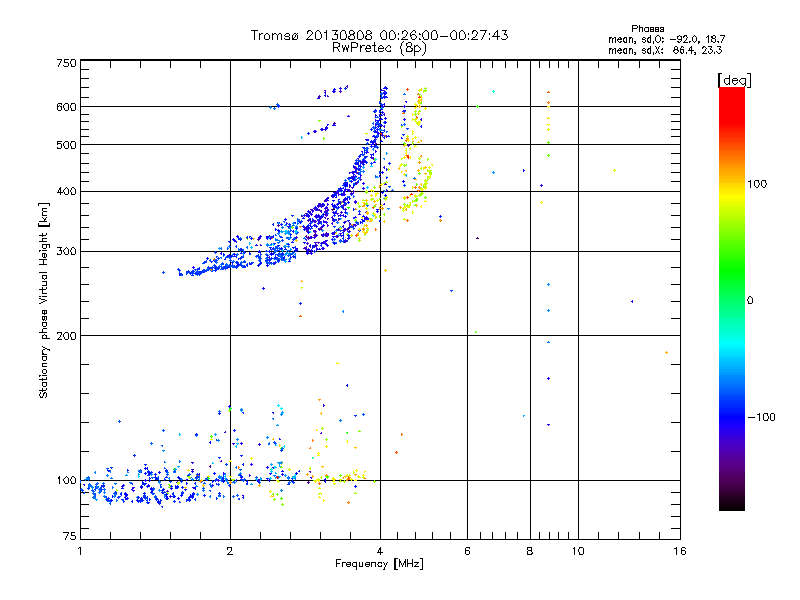The width and height of the screenshot is (800, 600).
Task: Click the y-axis tick label "300"
Action: [67, 252]
